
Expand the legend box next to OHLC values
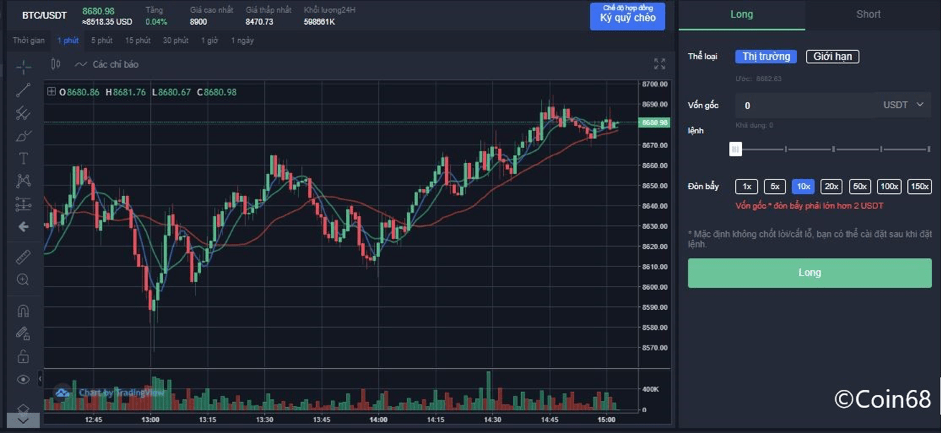[52, 92]
